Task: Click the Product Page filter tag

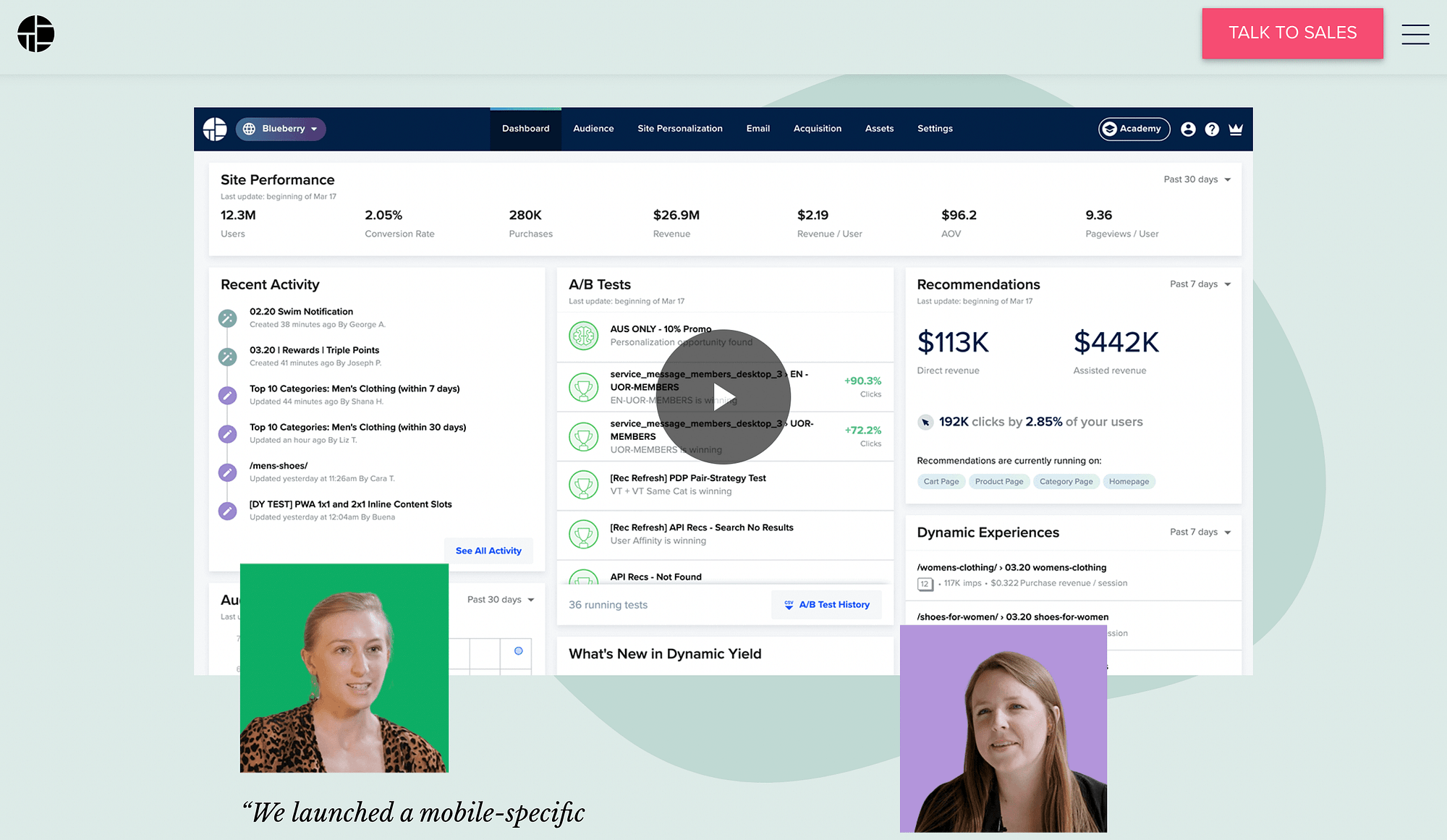Action: [x=999, y=481]
